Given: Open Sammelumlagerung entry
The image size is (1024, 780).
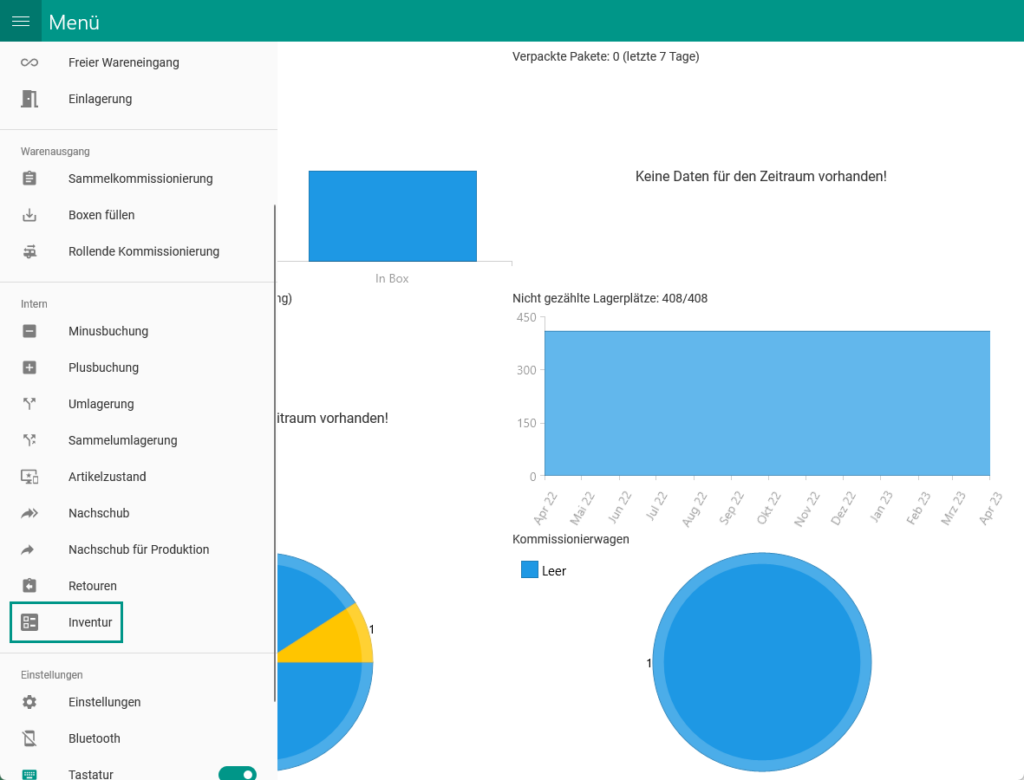Looking at the screenshot, I should click(122, 441).
